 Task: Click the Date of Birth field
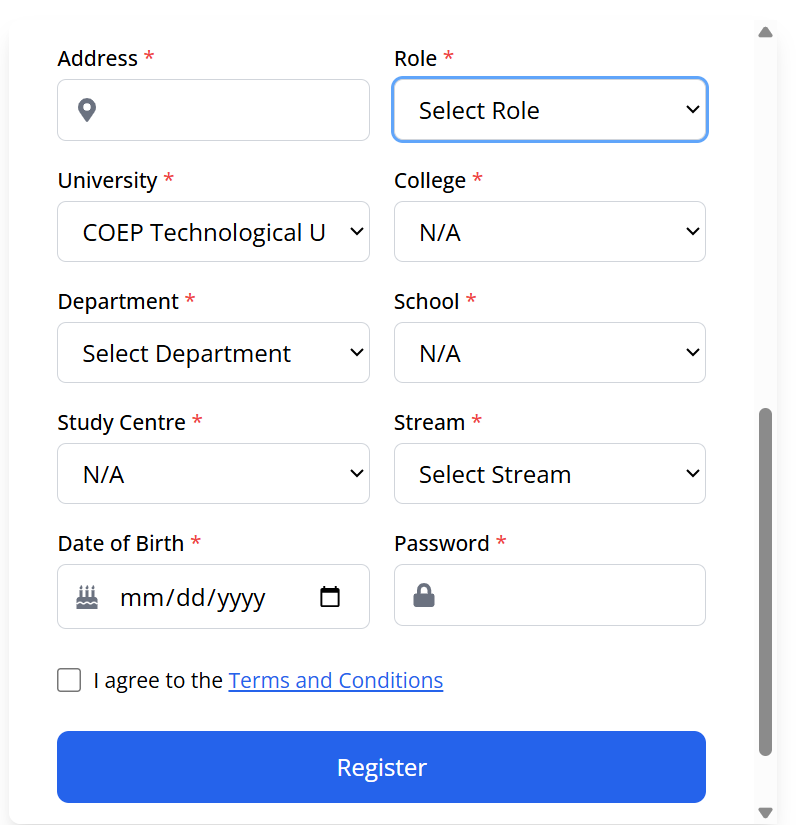click(200, 597)
